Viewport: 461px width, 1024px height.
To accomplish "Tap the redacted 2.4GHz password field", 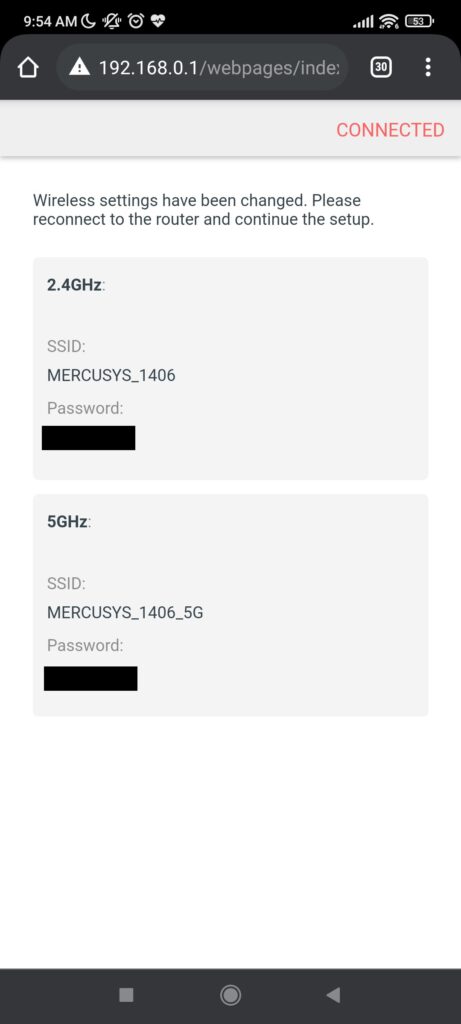I will pyautogui.click(x=89, y=438).
